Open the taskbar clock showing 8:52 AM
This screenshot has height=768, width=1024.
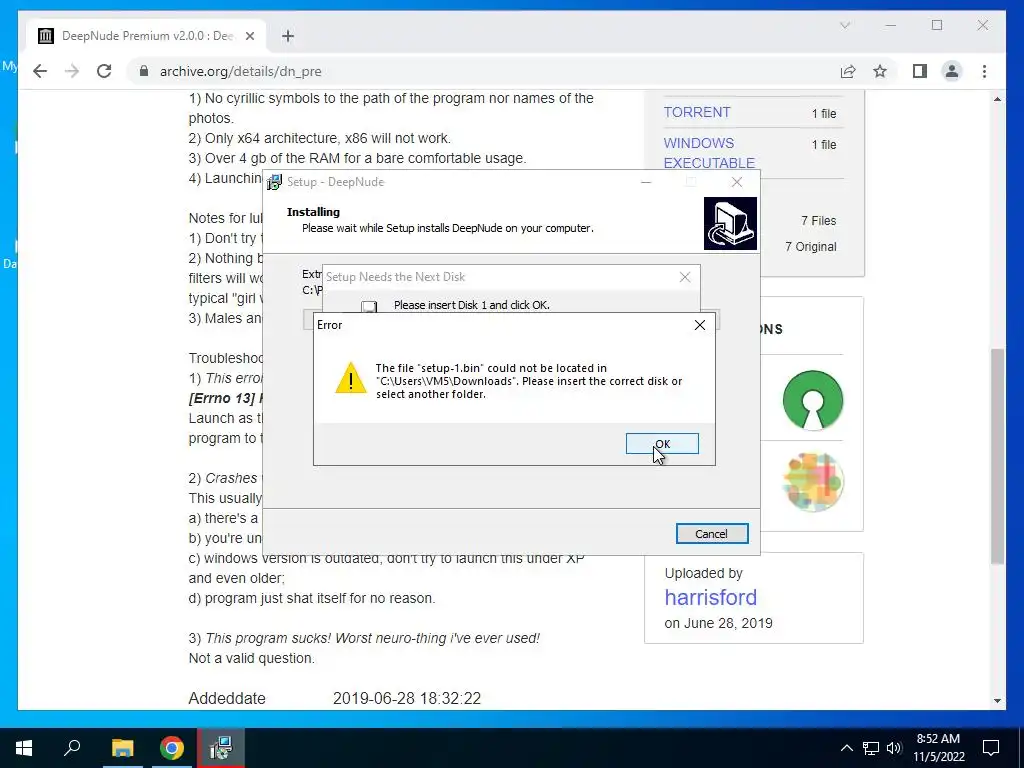click(x=938, y=748)
